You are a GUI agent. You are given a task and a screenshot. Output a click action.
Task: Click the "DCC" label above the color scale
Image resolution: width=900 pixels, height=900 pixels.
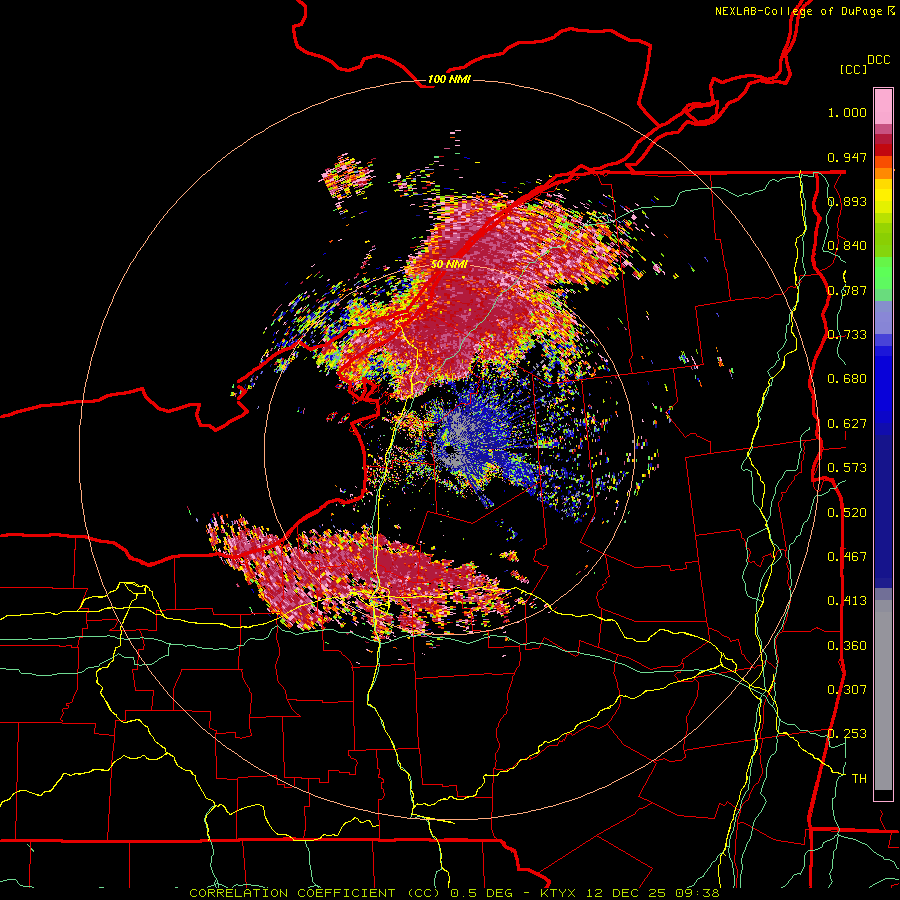click(878, 60)
